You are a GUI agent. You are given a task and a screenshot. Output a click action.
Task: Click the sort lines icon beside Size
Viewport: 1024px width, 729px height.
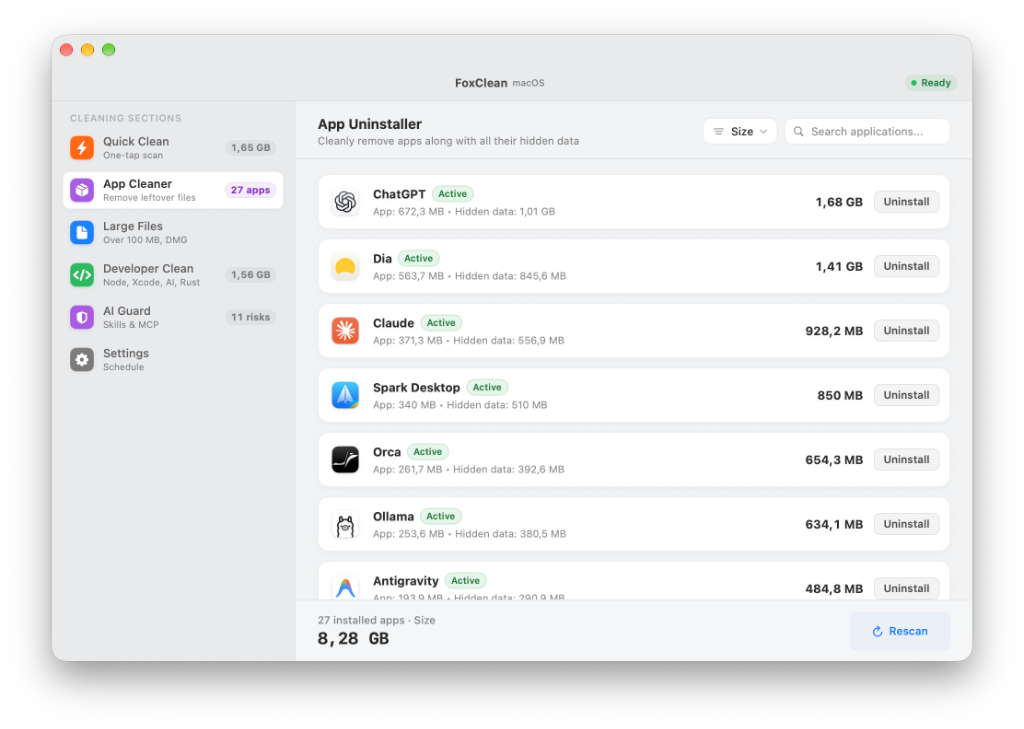718,131
